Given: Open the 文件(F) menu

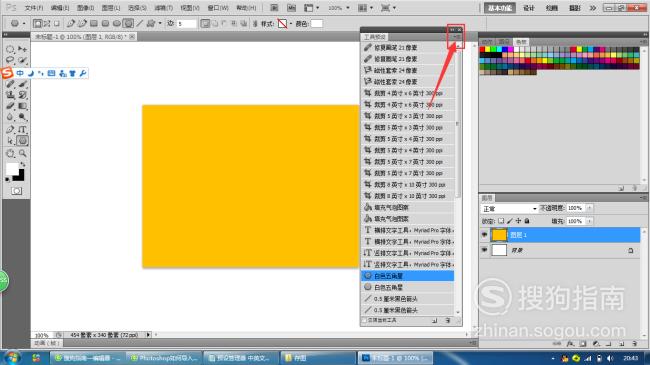Looking at the screenshot, I should click(x=34, y=8).
